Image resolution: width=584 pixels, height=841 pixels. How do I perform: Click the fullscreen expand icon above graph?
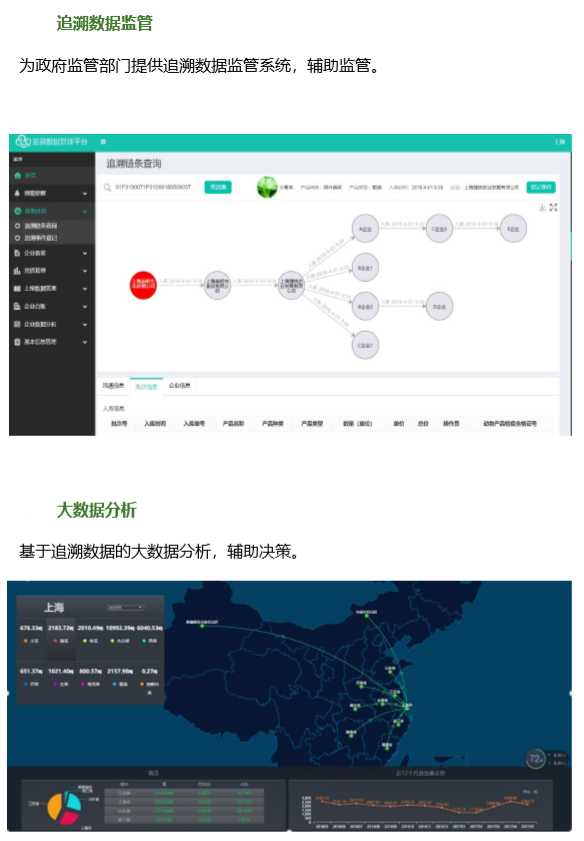(x=553, y=208)
